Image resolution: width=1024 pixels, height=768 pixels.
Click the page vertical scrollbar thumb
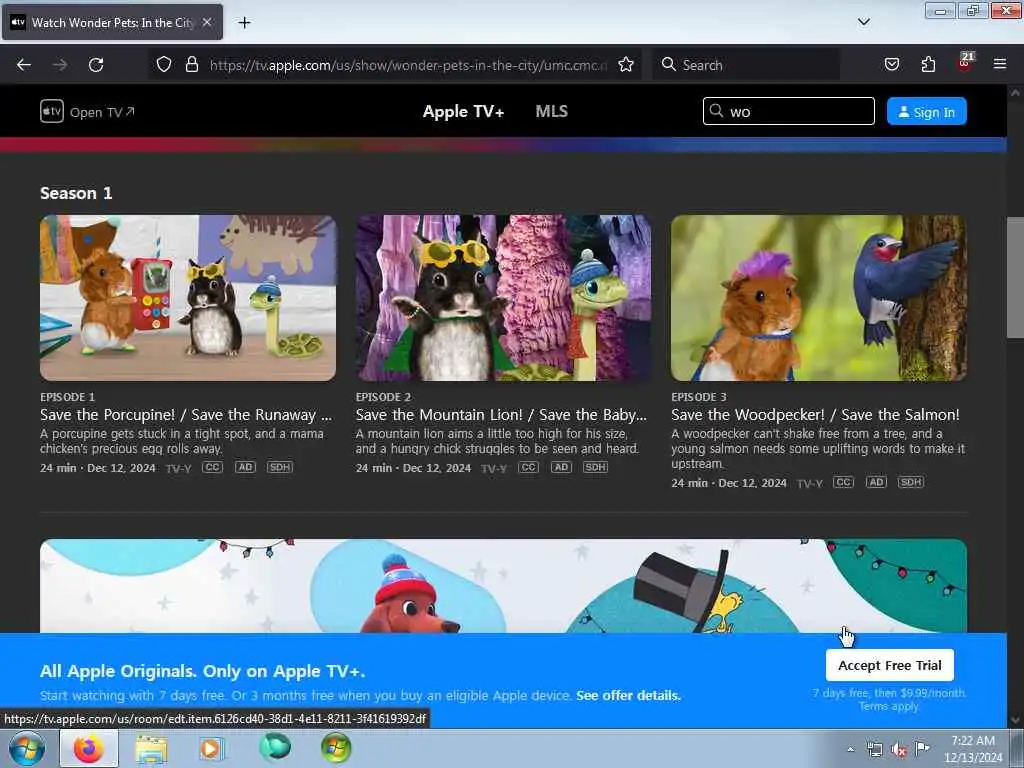click(x=1015, y=278)
